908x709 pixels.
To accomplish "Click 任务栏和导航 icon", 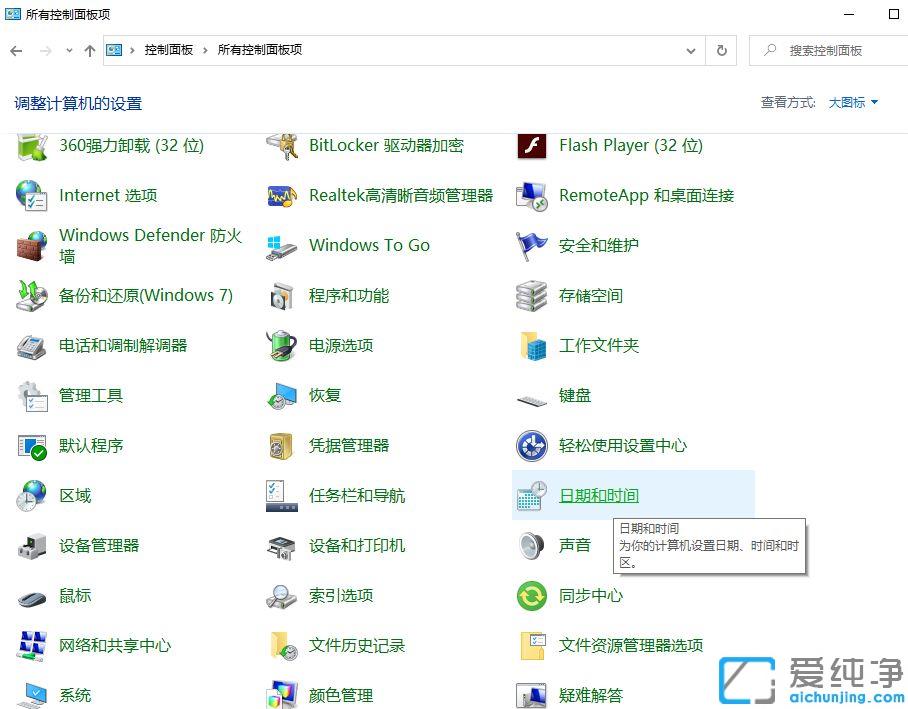I will tap(282, 496).
